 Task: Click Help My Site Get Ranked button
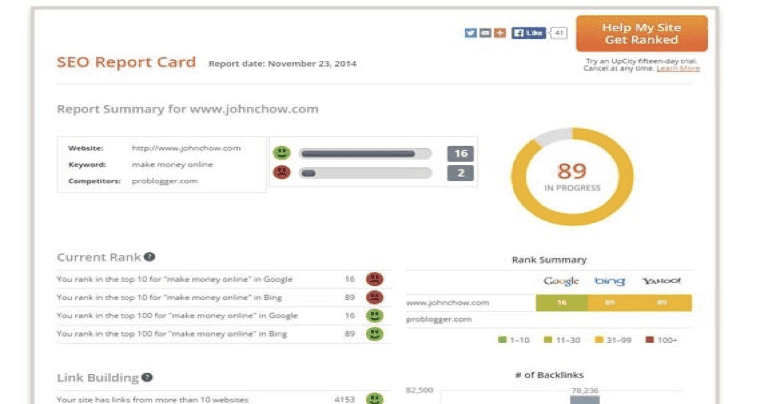[x=642, y=34]
